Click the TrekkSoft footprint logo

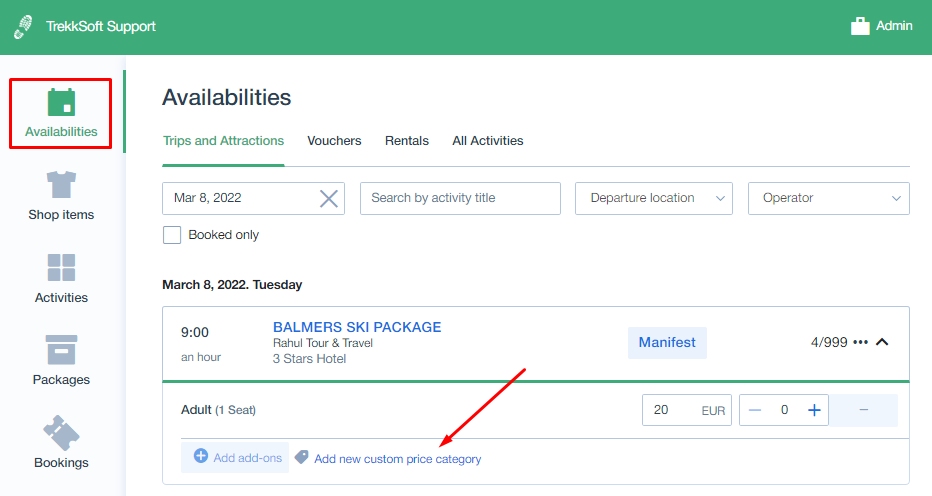tap(23, 27)
